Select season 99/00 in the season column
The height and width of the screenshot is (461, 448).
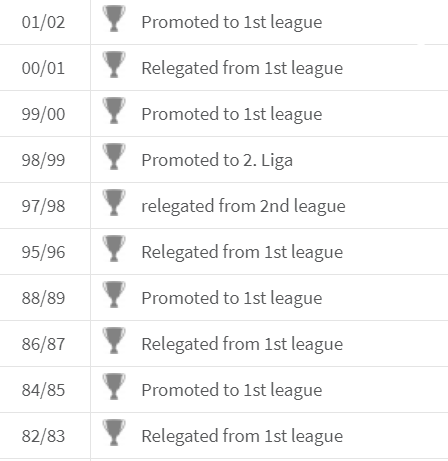43,114
